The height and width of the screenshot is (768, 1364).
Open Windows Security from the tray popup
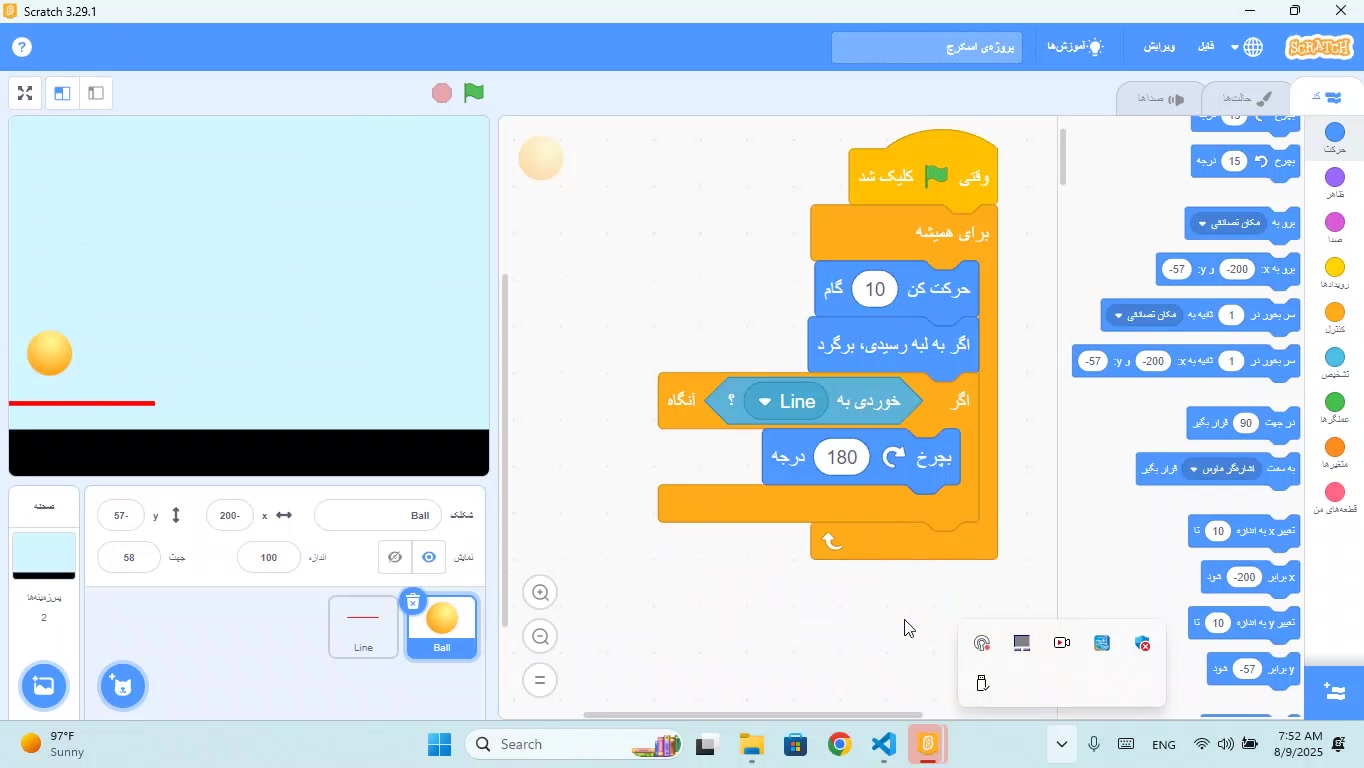pos(1143,643)
